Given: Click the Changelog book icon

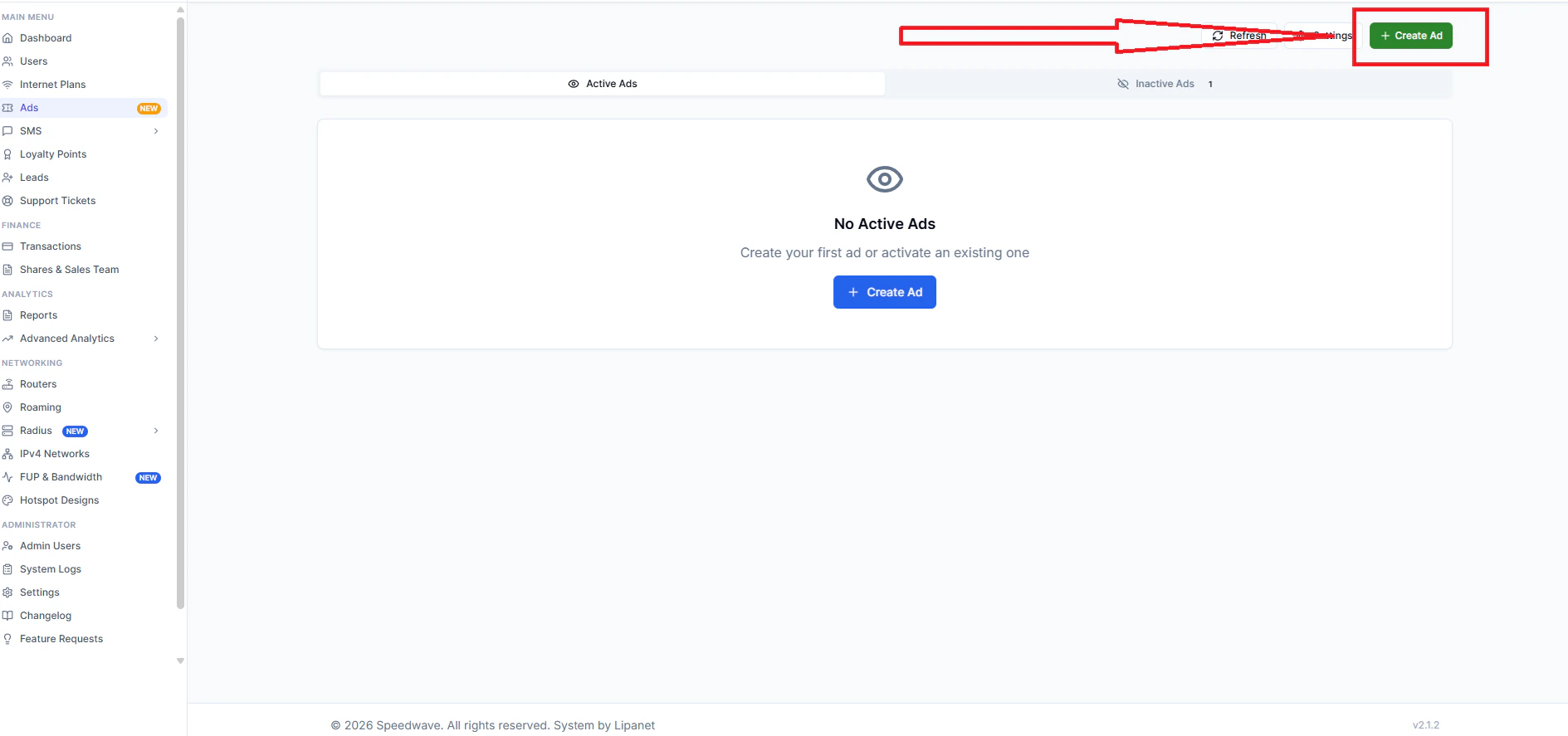Looking at the screenshot, I should 7,616.
